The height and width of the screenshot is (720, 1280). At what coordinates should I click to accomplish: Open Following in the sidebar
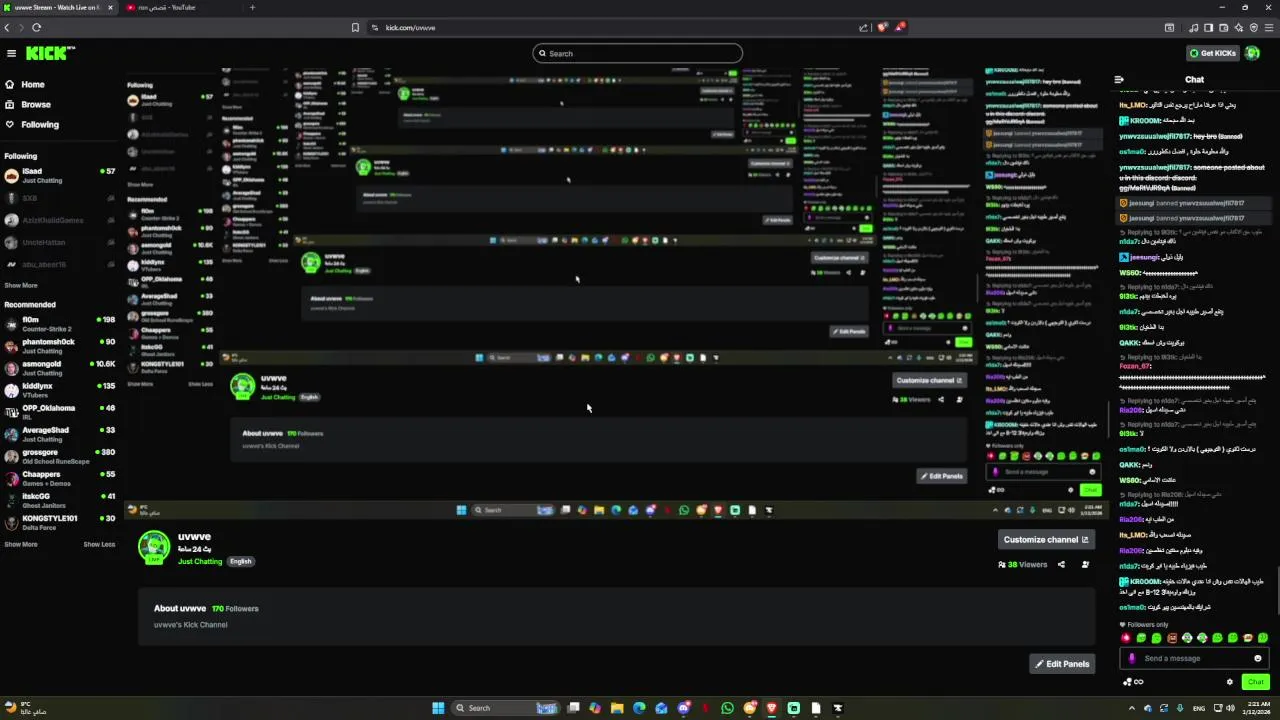coord(32,124)
